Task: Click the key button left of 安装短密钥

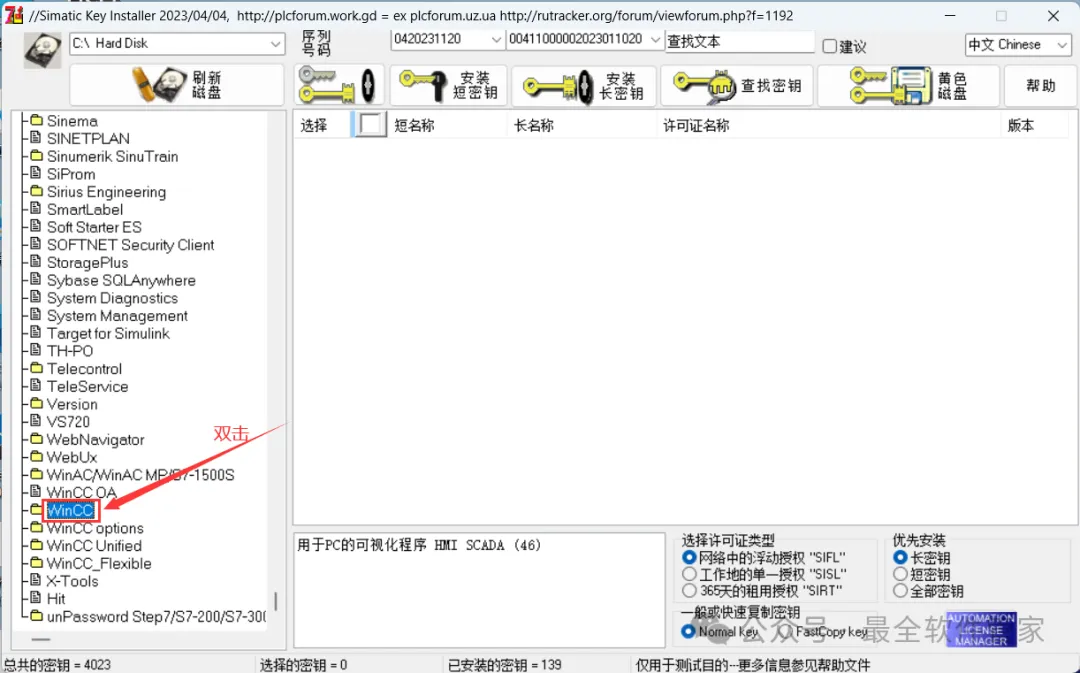Action: [339, 85]
